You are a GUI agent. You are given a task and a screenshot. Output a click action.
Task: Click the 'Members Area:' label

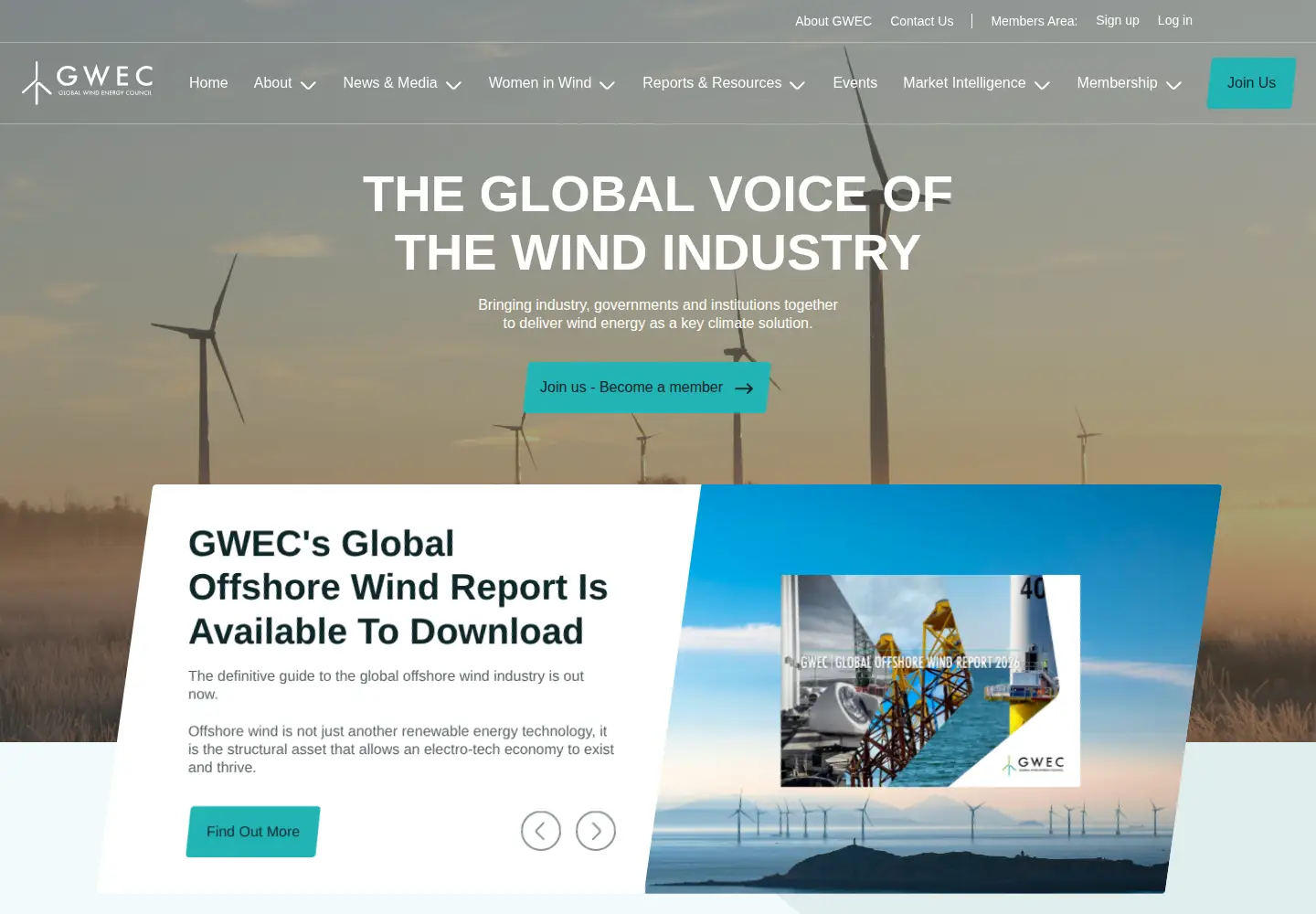click(x=1035, y=21)
